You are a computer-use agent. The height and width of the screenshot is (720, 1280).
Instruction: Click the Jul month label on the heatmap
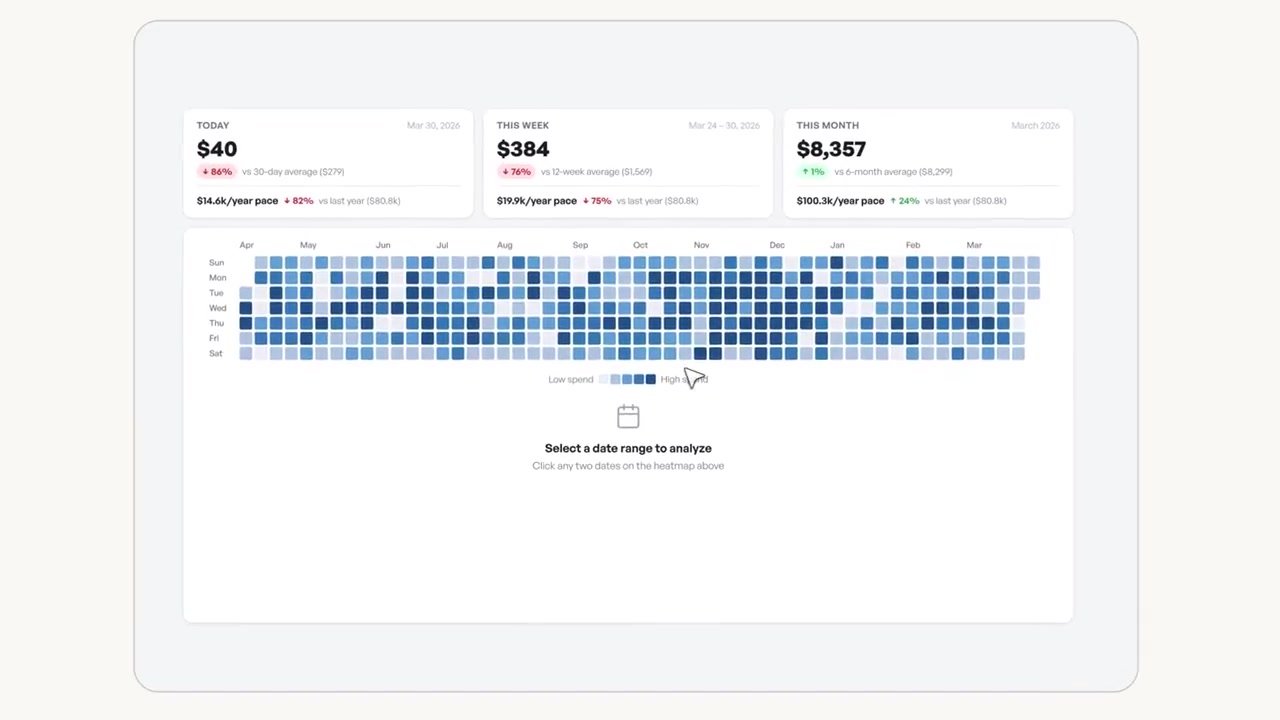(442, 245)
